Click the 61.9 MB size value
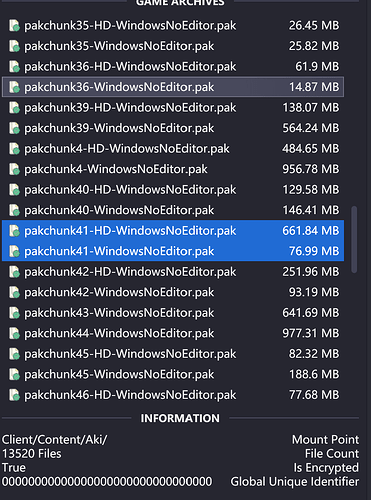371x500 pixels. [317, 67]
